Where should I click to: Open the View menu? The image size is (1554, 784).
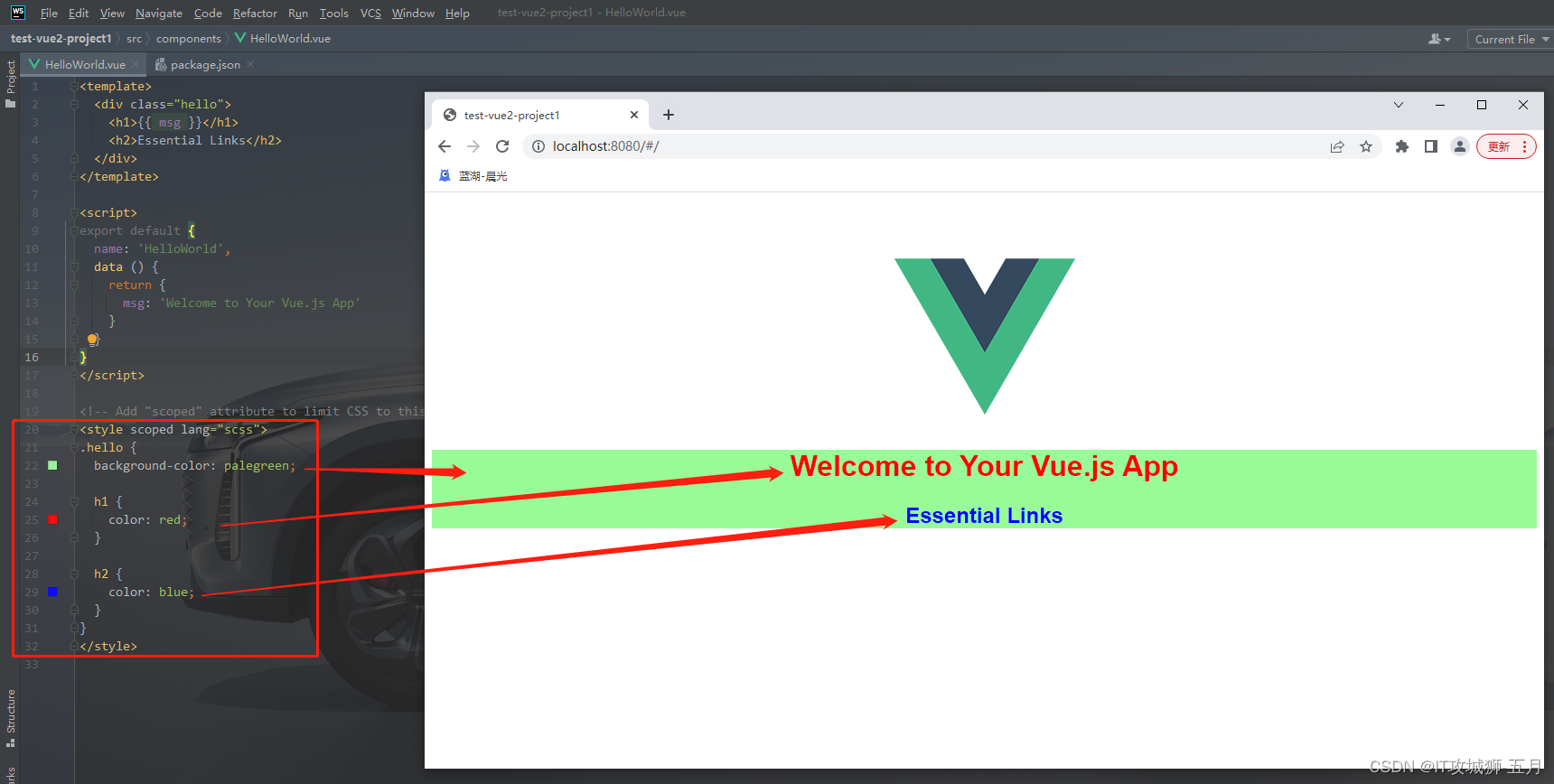(112, 13)
